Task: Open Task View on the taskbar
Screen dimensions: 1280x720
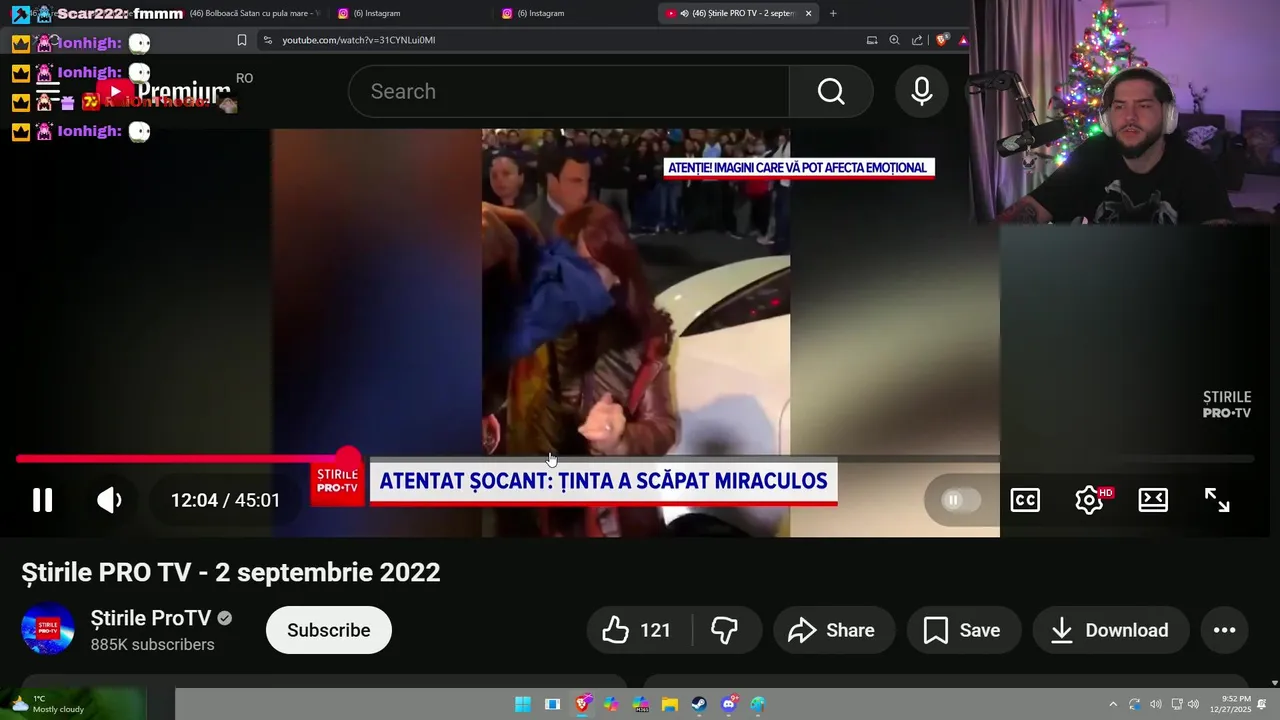Action: (x=552, y=704)
